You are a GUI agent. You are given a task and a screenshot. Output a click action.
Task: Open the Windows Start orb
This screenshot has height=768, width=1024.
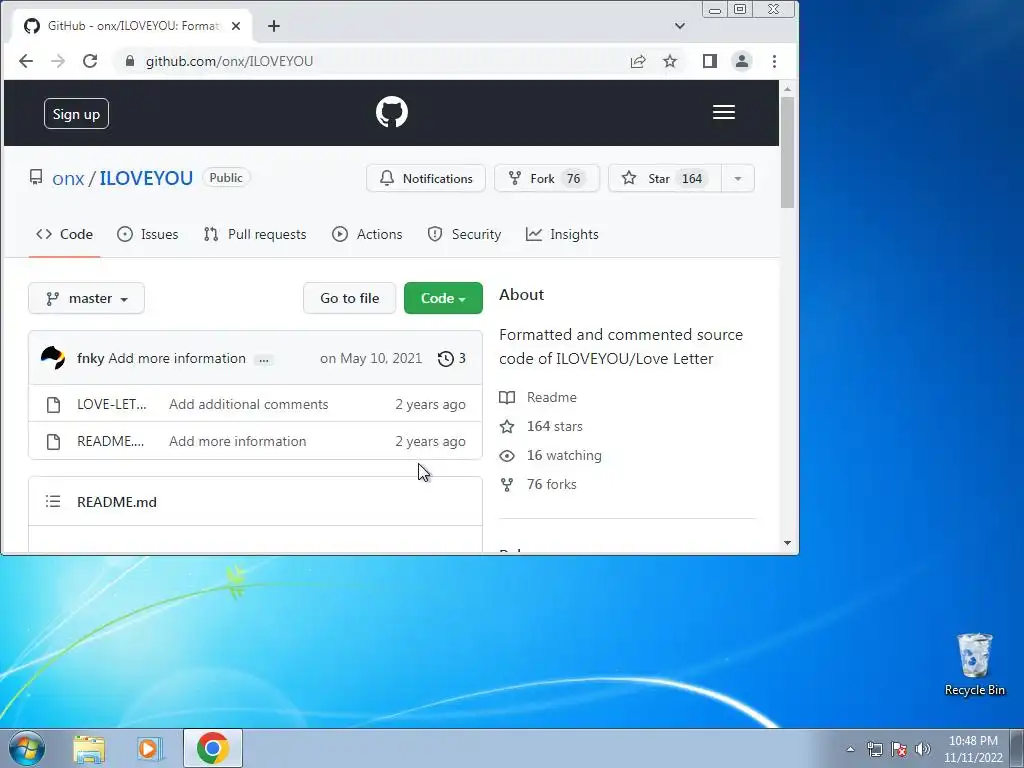click(x=26, y=748)
